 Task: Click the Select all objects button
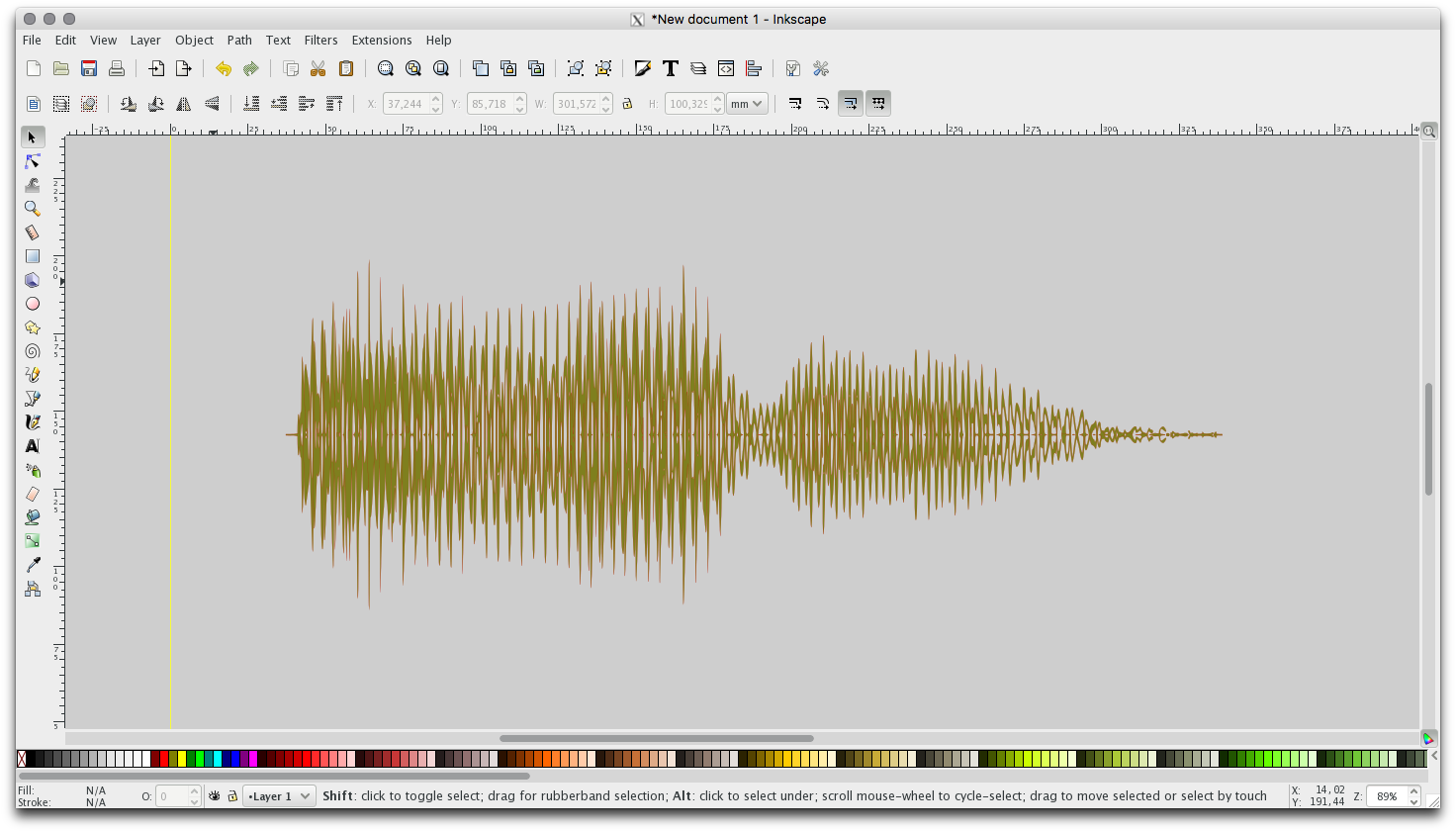coord(34,104)
